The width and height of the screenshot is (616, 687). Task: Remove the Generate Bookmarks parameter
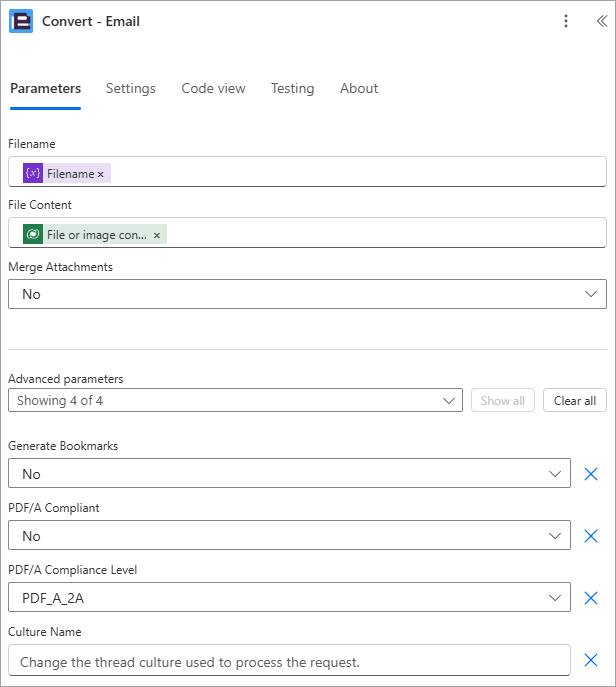coord(591,474)
